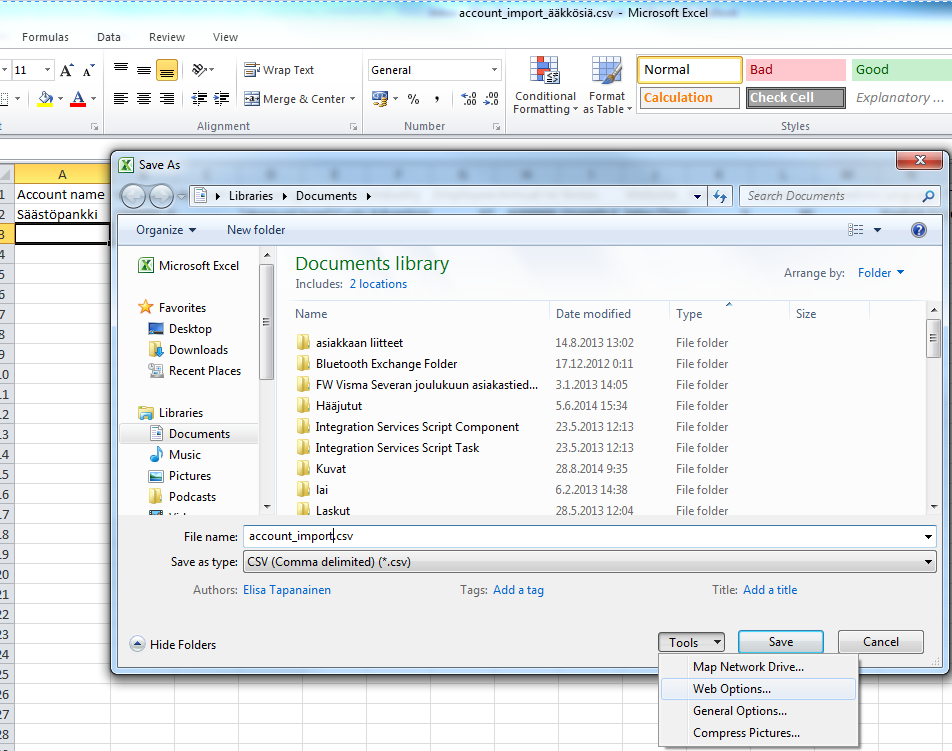This screenshot has height=751, width=952.
Task: Center text horizontally
Action: point(144,98)
